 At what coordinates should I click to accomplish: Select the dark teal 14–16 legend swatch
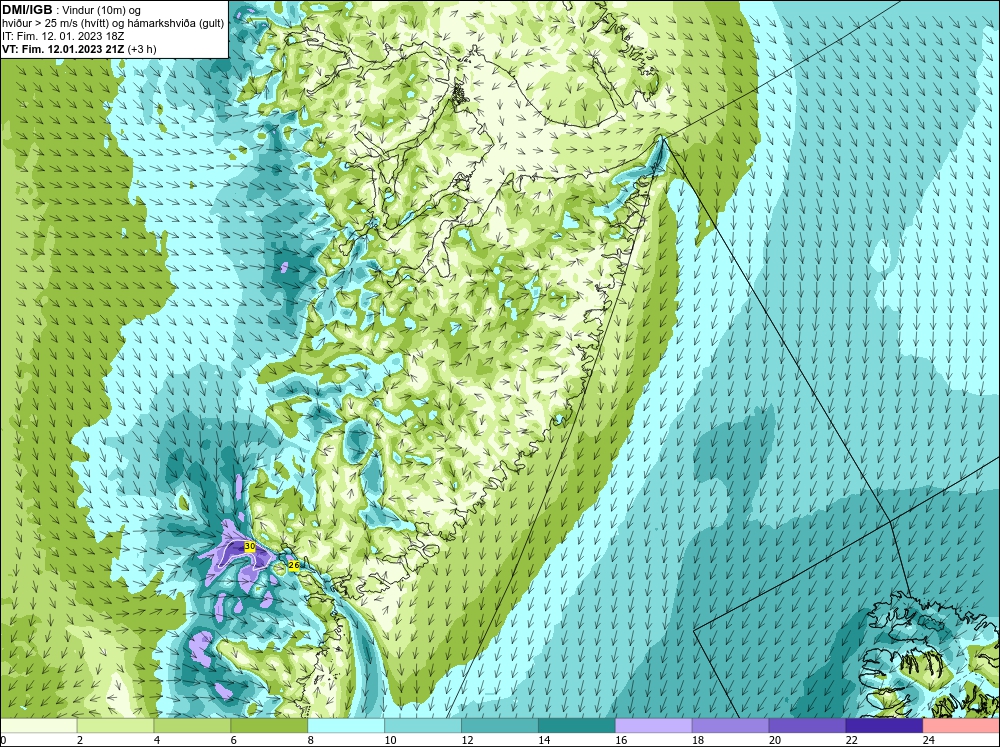click(577, 725)
